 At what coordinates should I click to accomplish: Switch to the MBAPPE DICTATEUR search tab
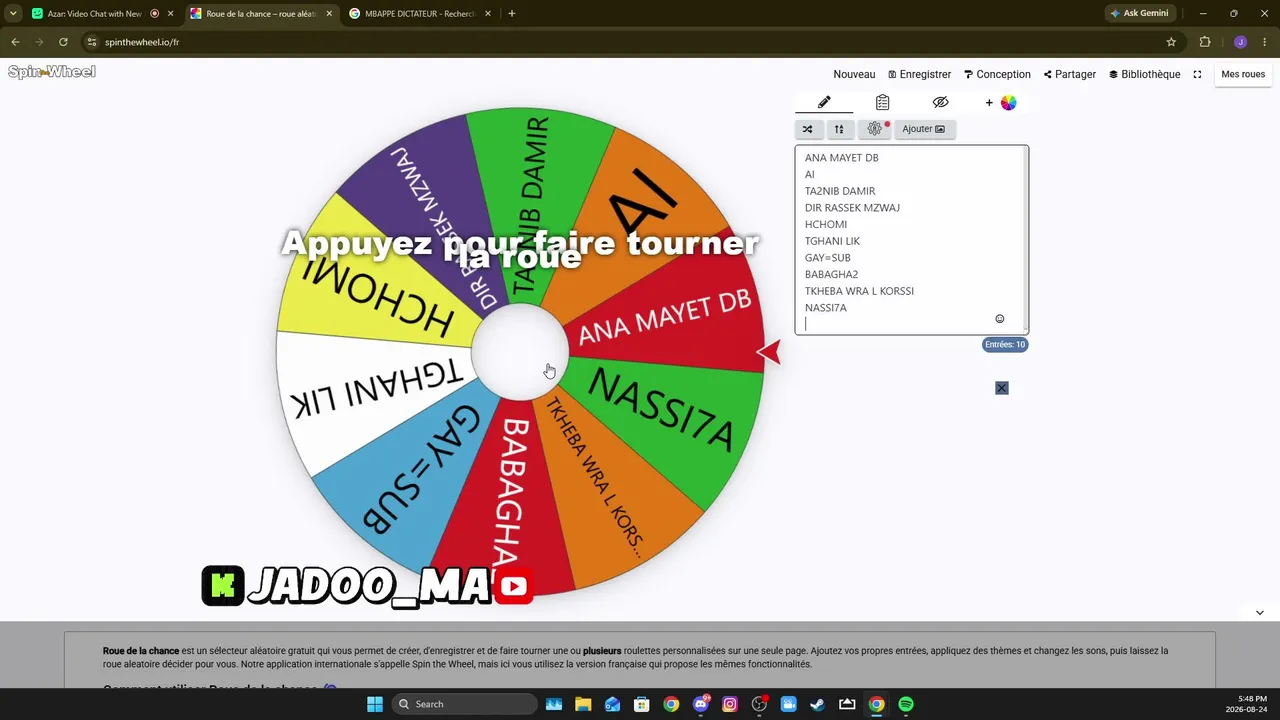pyautogui.click(x=420, y=13)
